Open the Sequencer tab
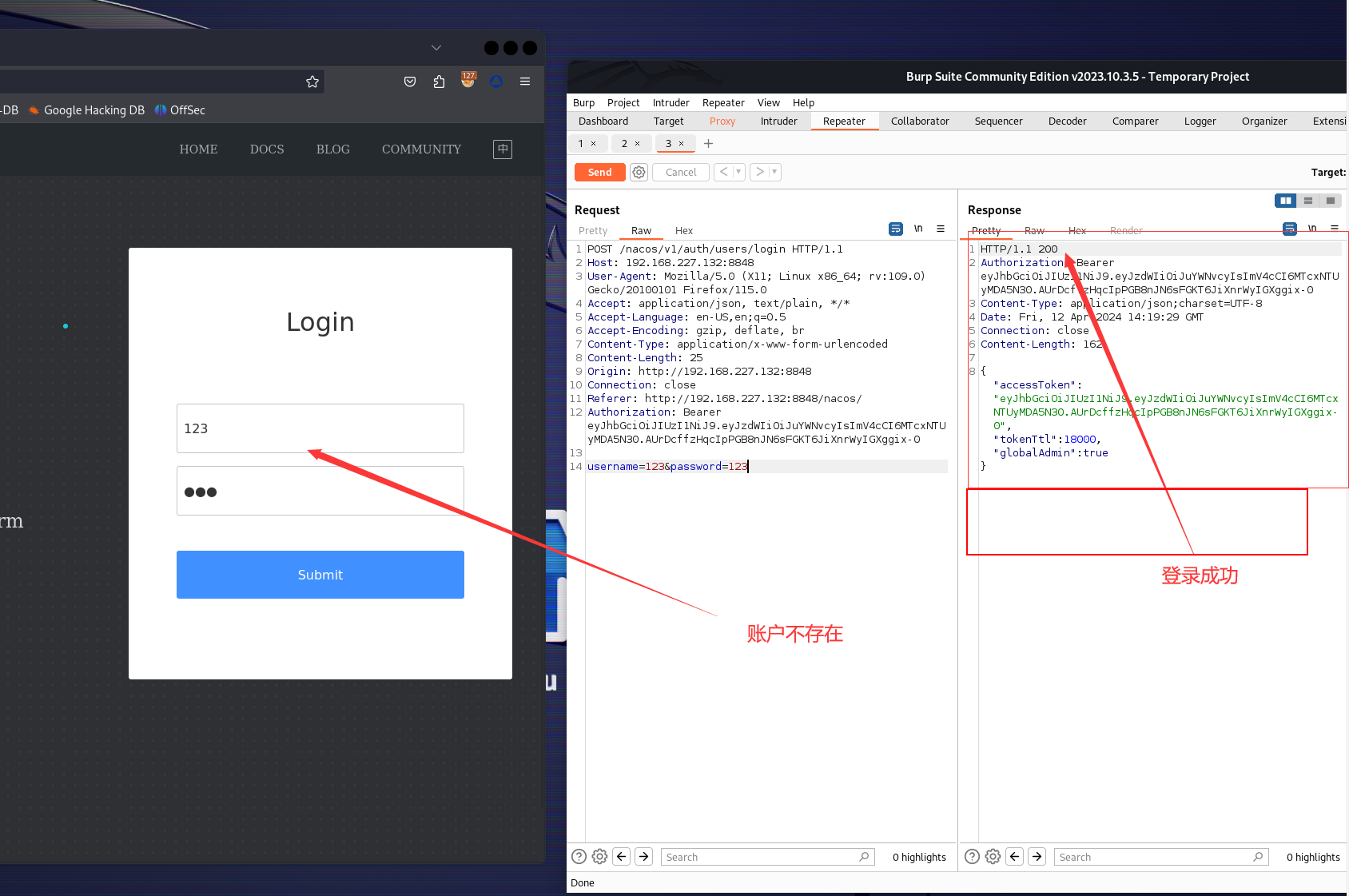The height and width of the screenshot is (896, 1349). [x=999, y=121]
